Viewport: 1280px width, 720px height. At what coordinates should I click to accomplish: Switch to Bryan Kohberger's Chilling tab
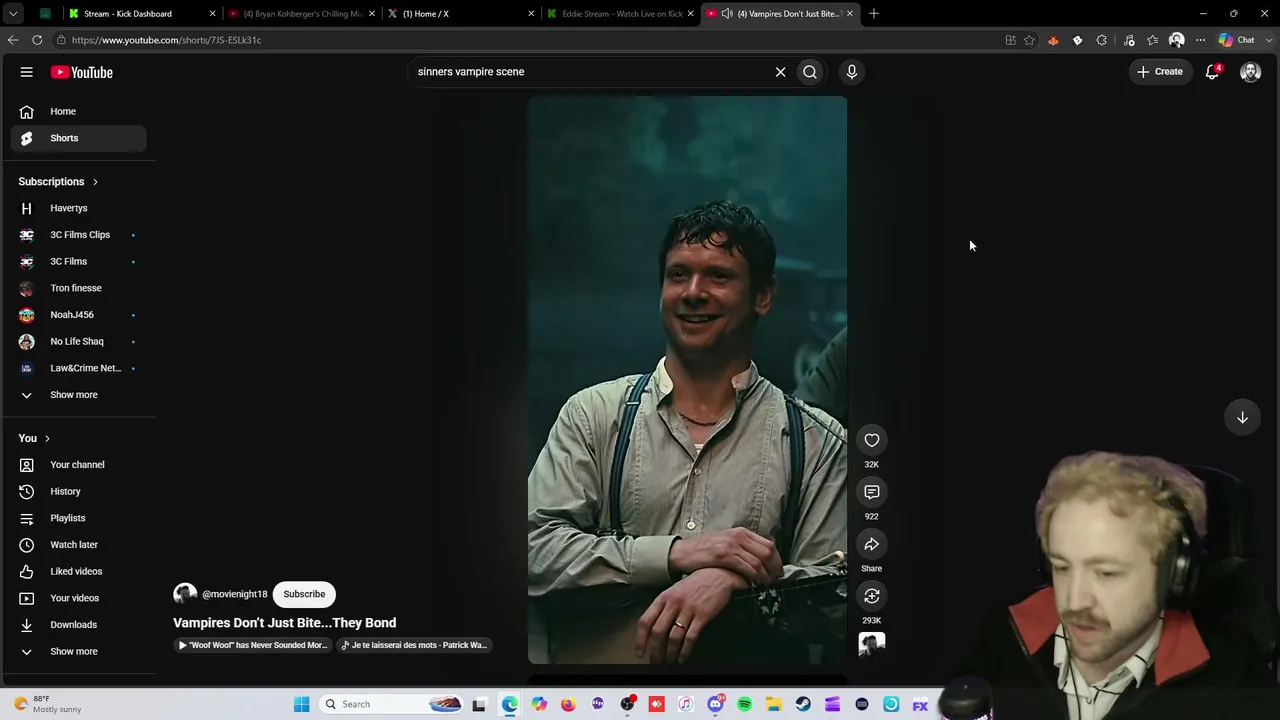[302, 14]
